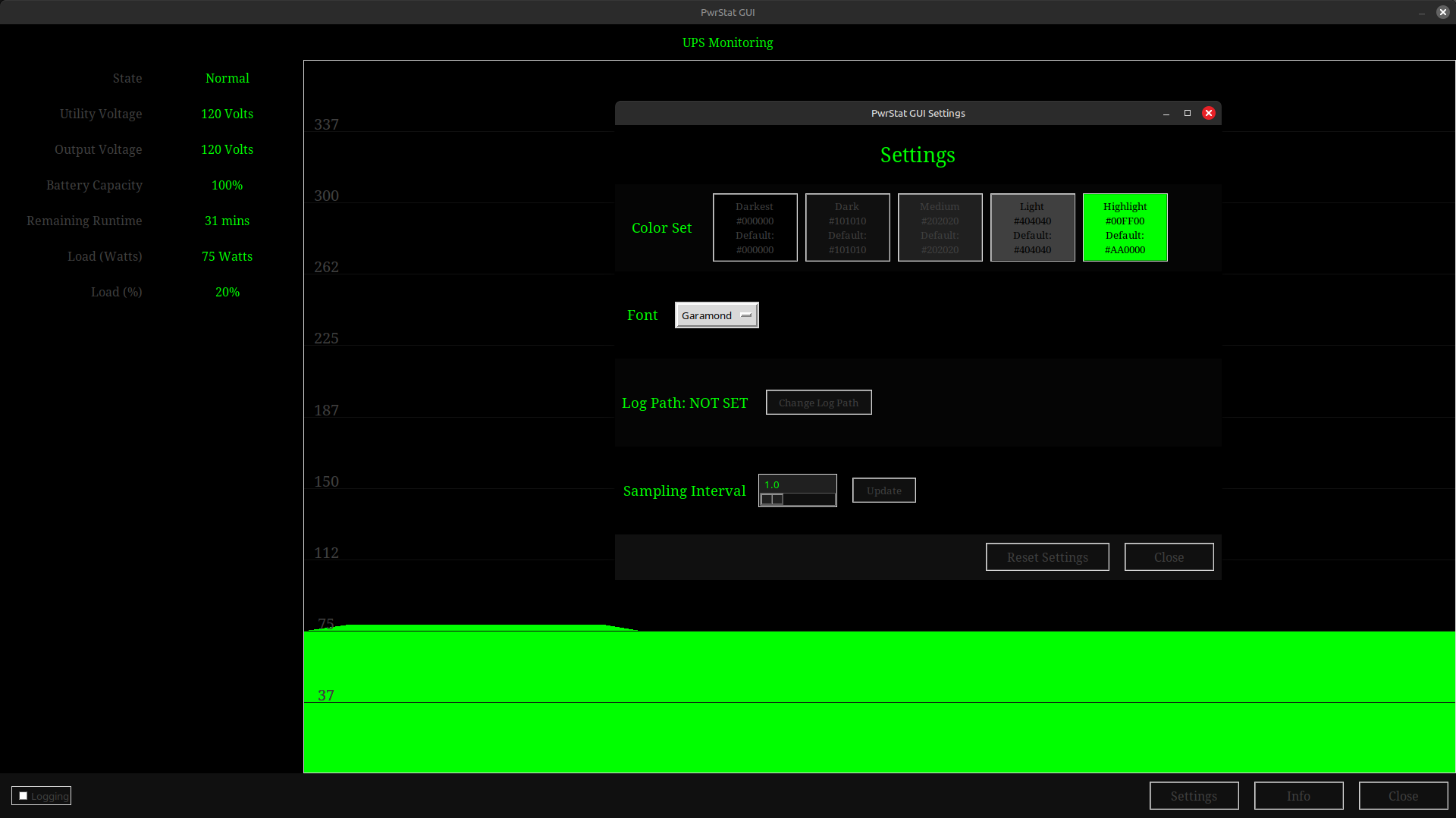Select the Darkest color swatch
This screenshot has height=818, width=1456.
755,227
